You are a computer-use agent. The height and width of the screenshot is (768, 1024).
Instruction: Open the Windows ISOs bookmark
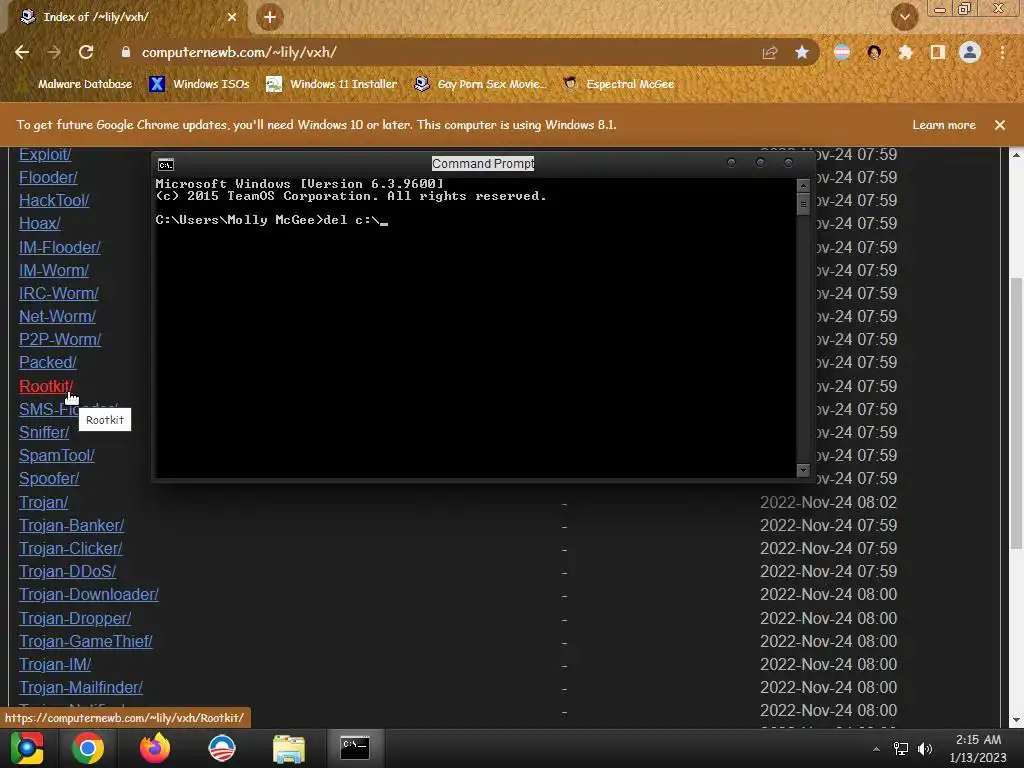pos(199,84)
